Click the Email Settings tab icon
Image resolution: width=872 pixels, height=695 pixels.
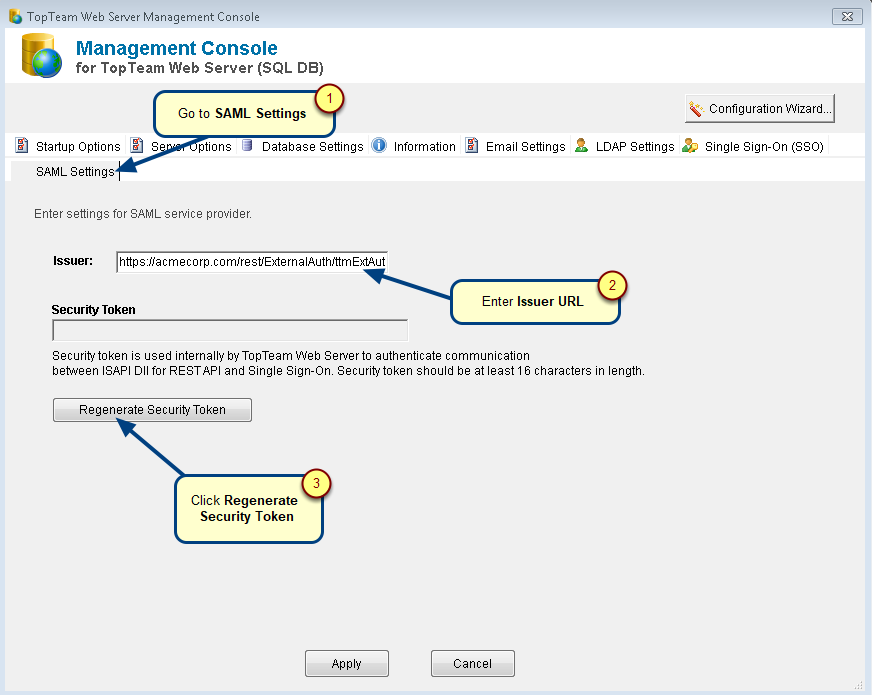coord(472,146)
